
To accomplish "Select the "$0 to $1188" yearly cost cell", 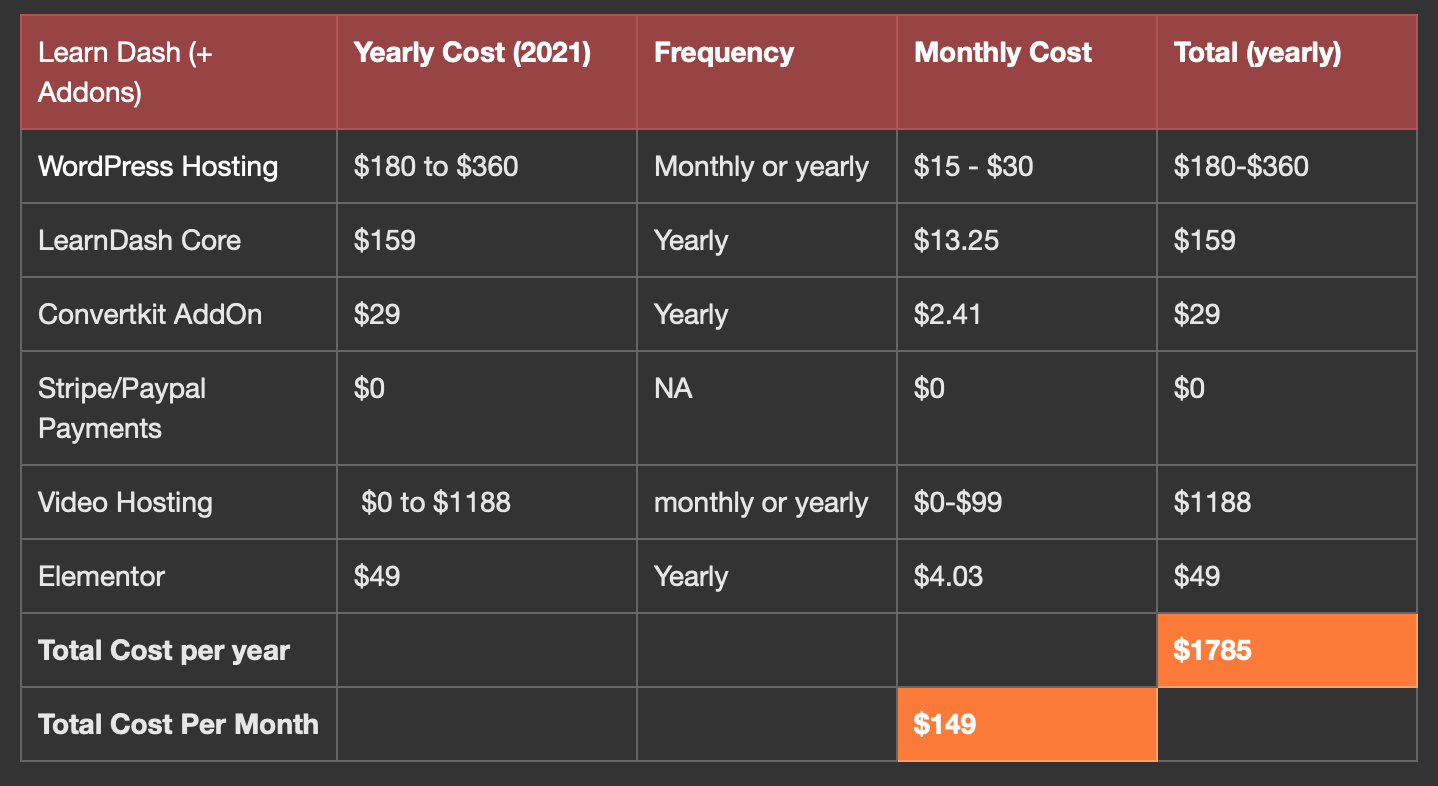I will pyautogui.click(x=436, y=502).
